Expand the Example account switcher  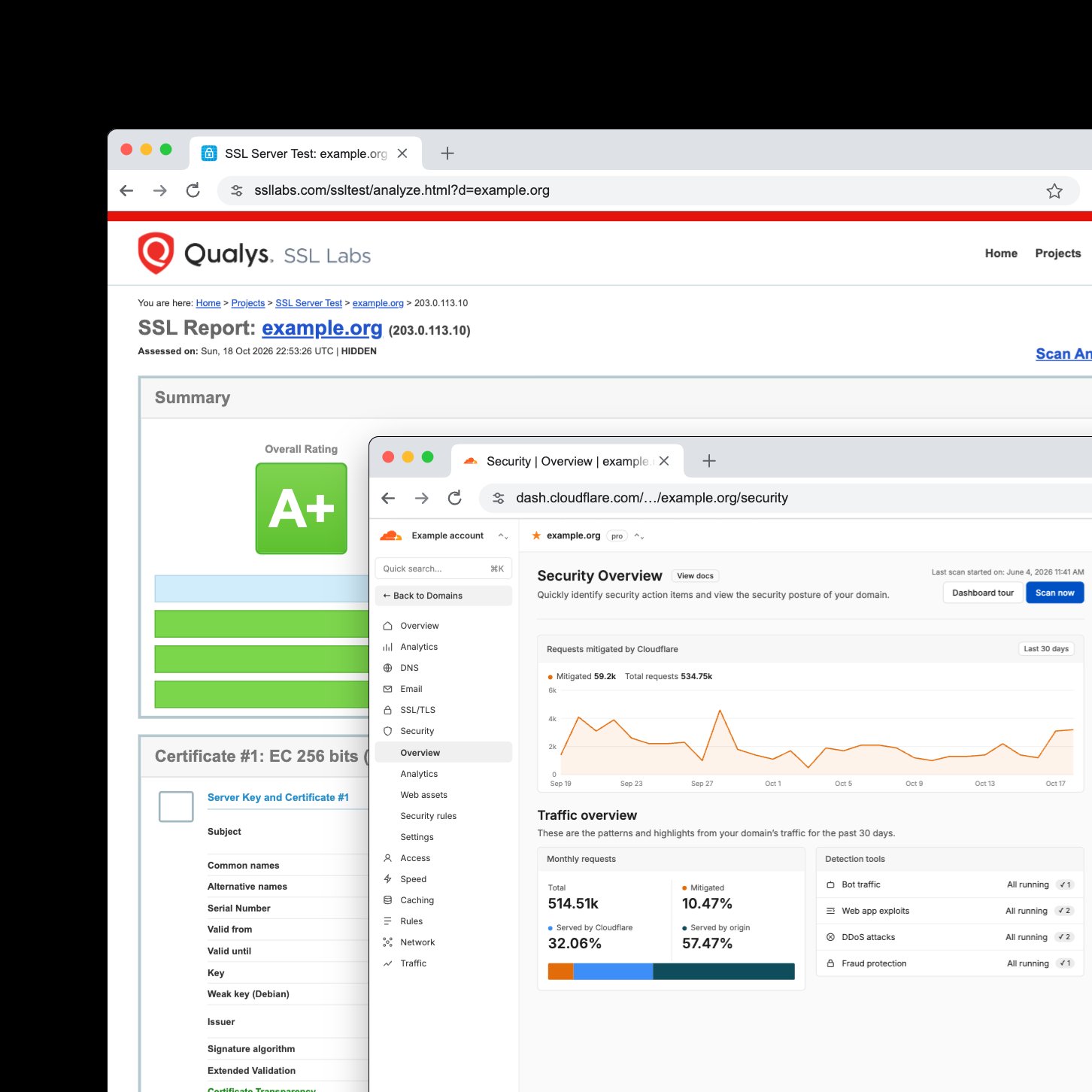click(503, 536)
